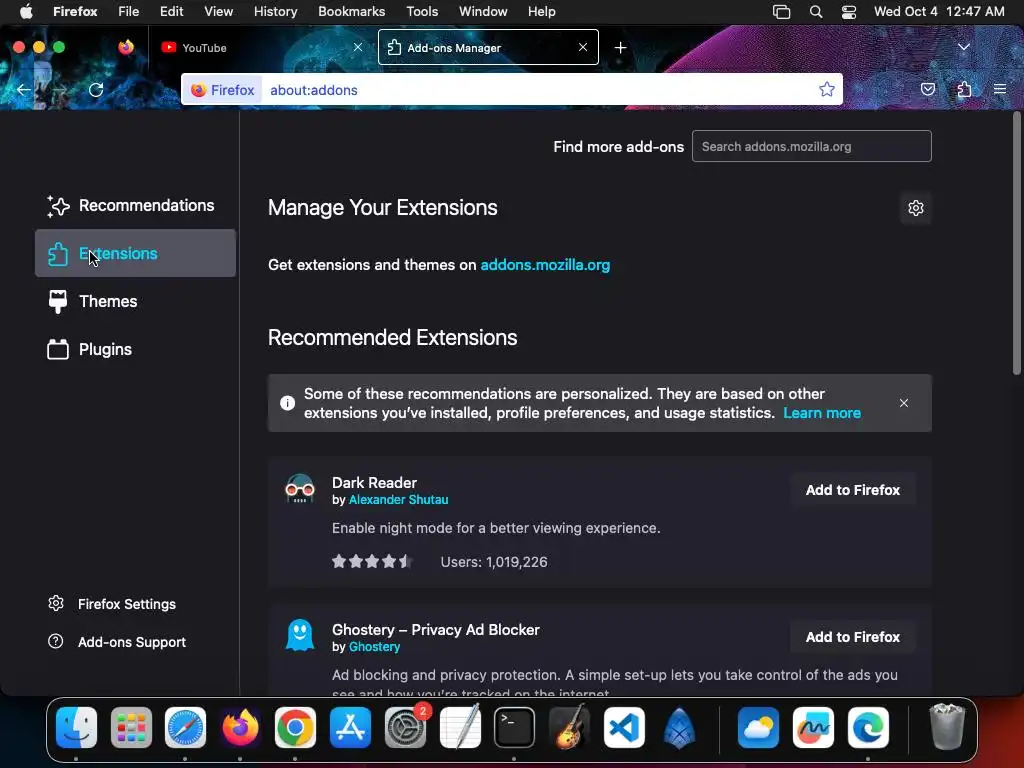This screenshot has height=768, width=1024.
Task: Click Dark Reader star rating
Action: click(372, 562)
